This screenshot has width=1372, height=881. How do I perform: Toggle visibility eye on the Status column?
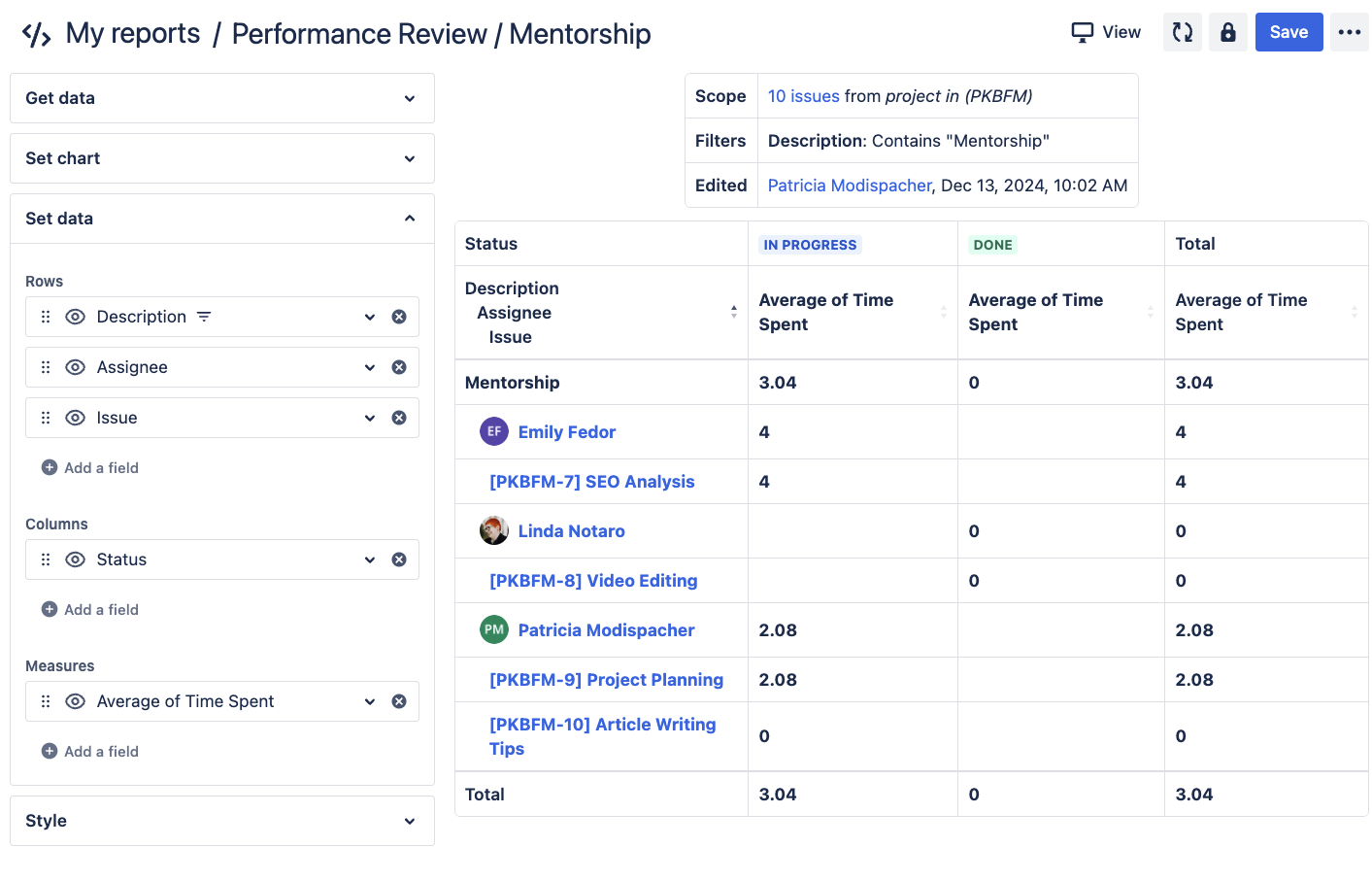pyautogui.click(x=76, y=559)
